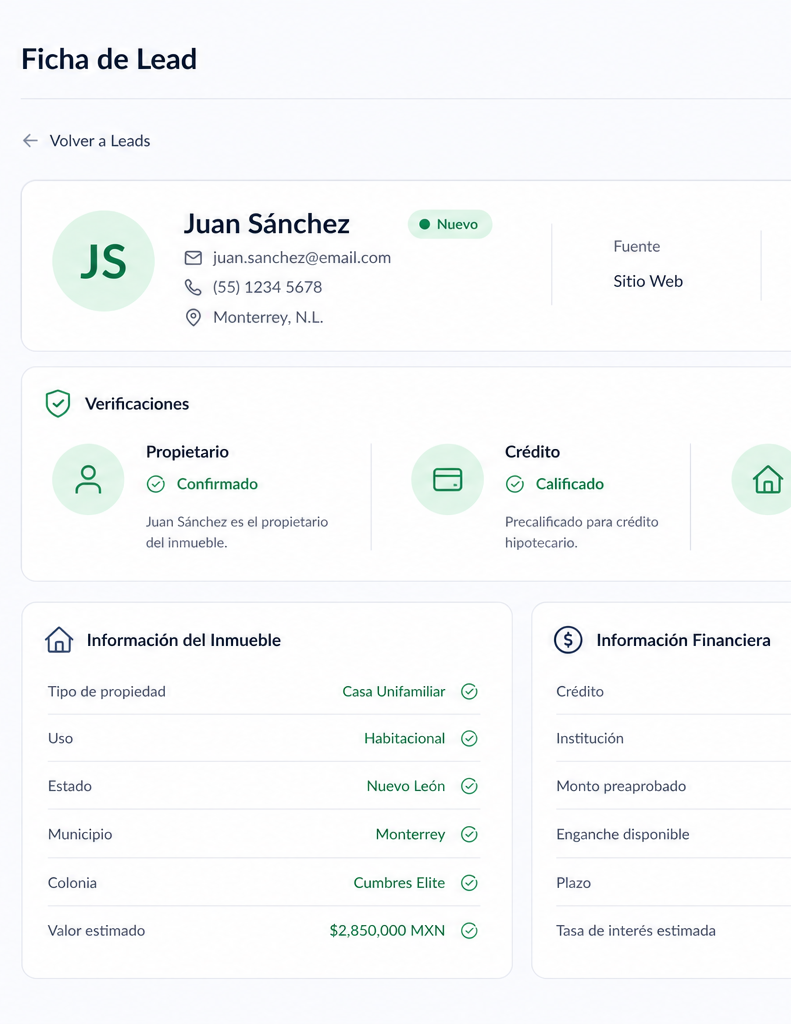Image resolution: width=791 pixels, height=1024 pixels.
Task: Click the Verificaciones shield icon
Action: coord(58,404)
